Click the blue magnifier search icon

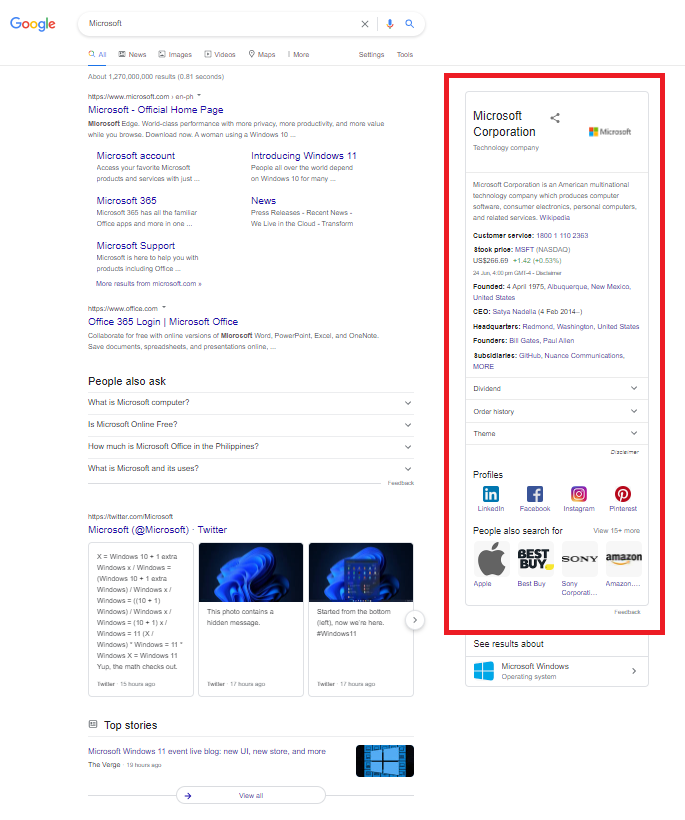pos(409,24)
